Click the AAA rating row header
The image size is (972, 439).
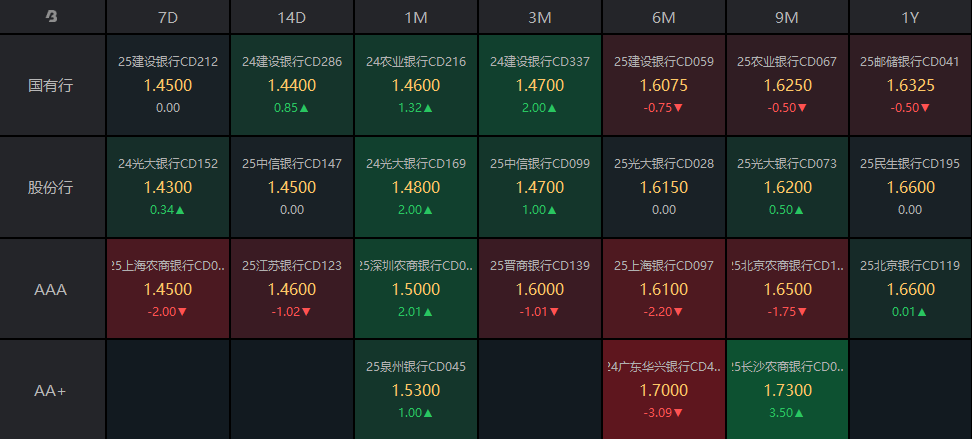point(52,289)
